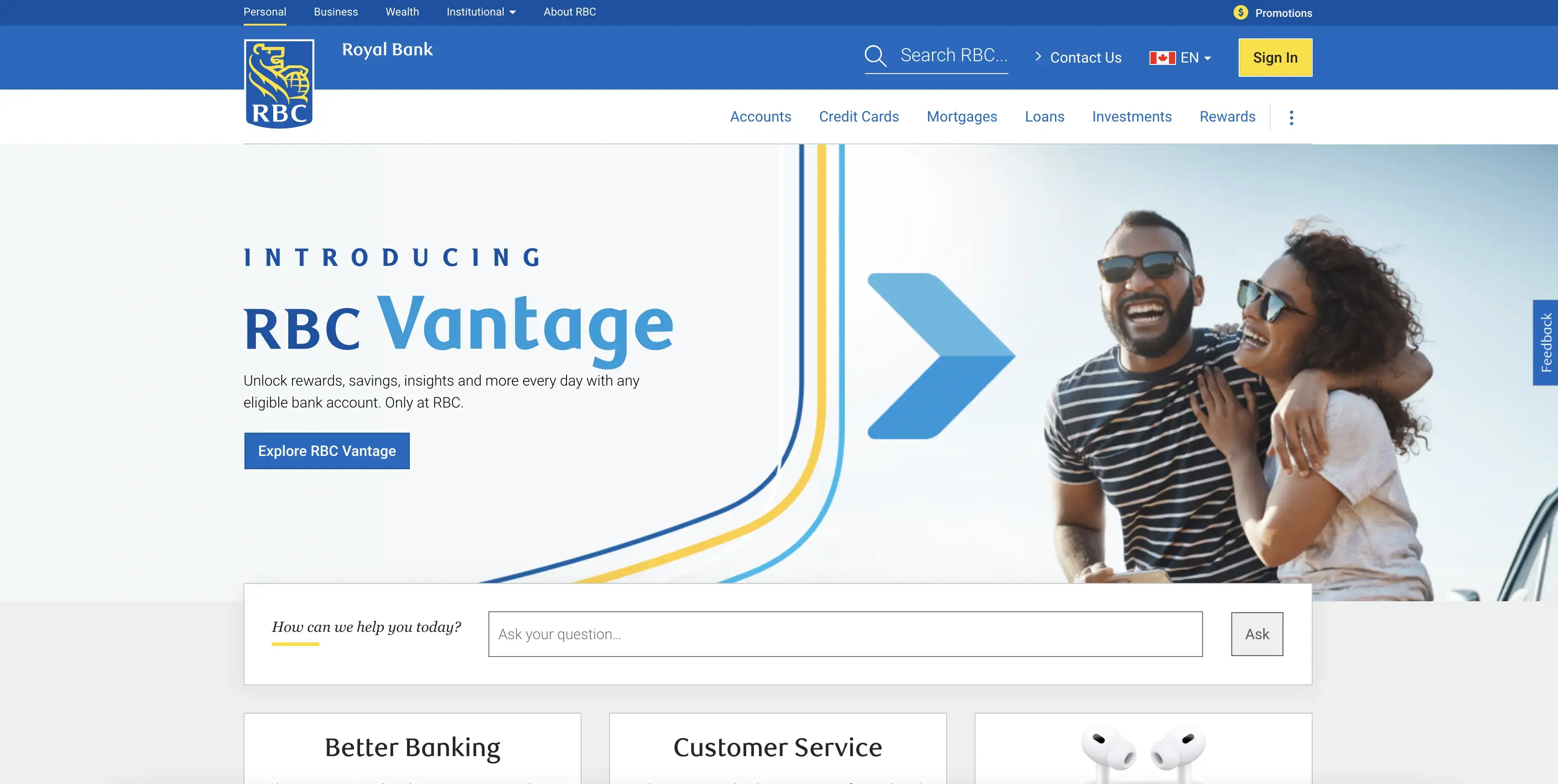
Task: Click the chevron icon beside Contact Us
Action: point(1038,56)
